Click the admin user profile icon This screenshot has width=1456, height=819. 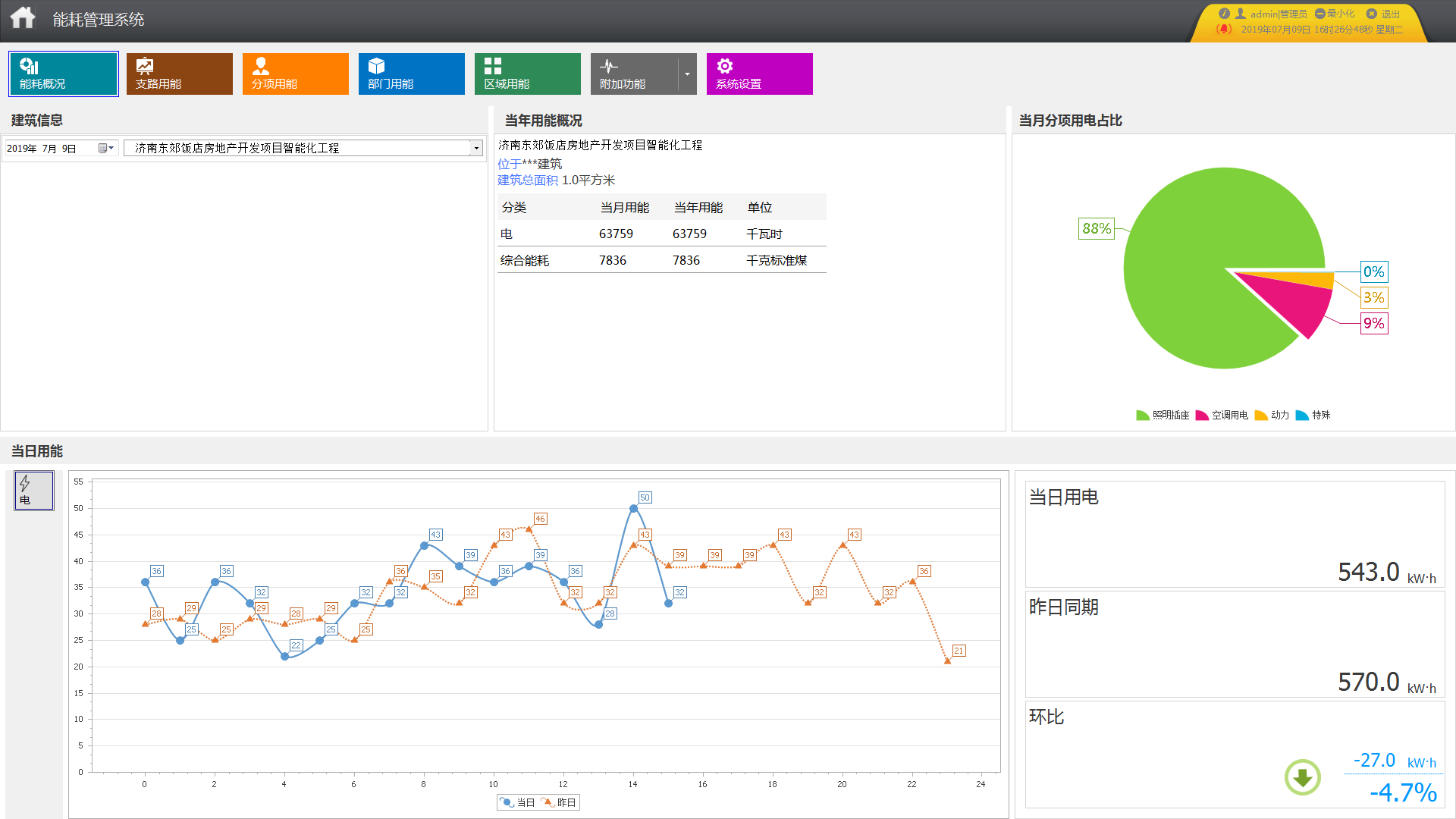(x=1241, y=14)
